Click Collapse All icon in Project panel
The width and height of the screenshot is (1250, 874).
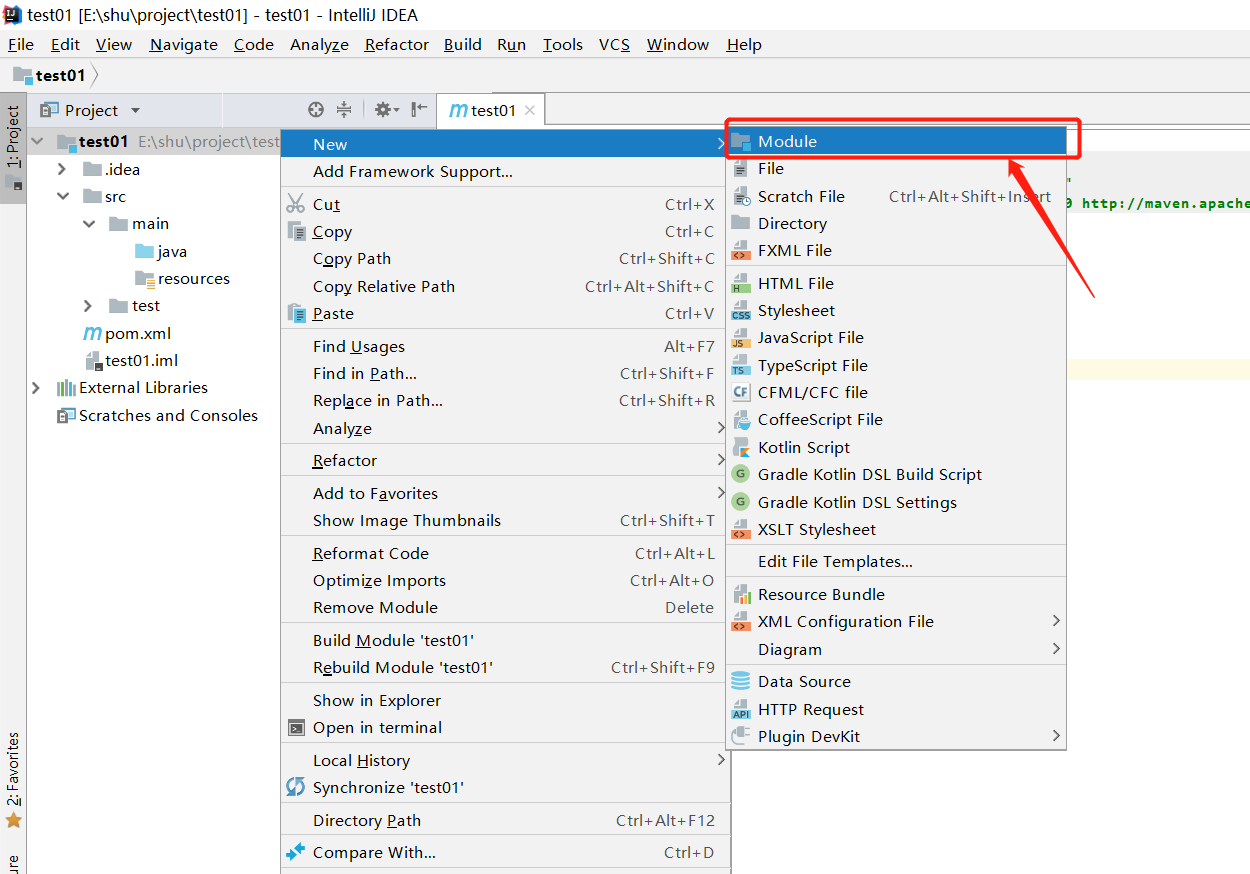click(x=344, y=110)
